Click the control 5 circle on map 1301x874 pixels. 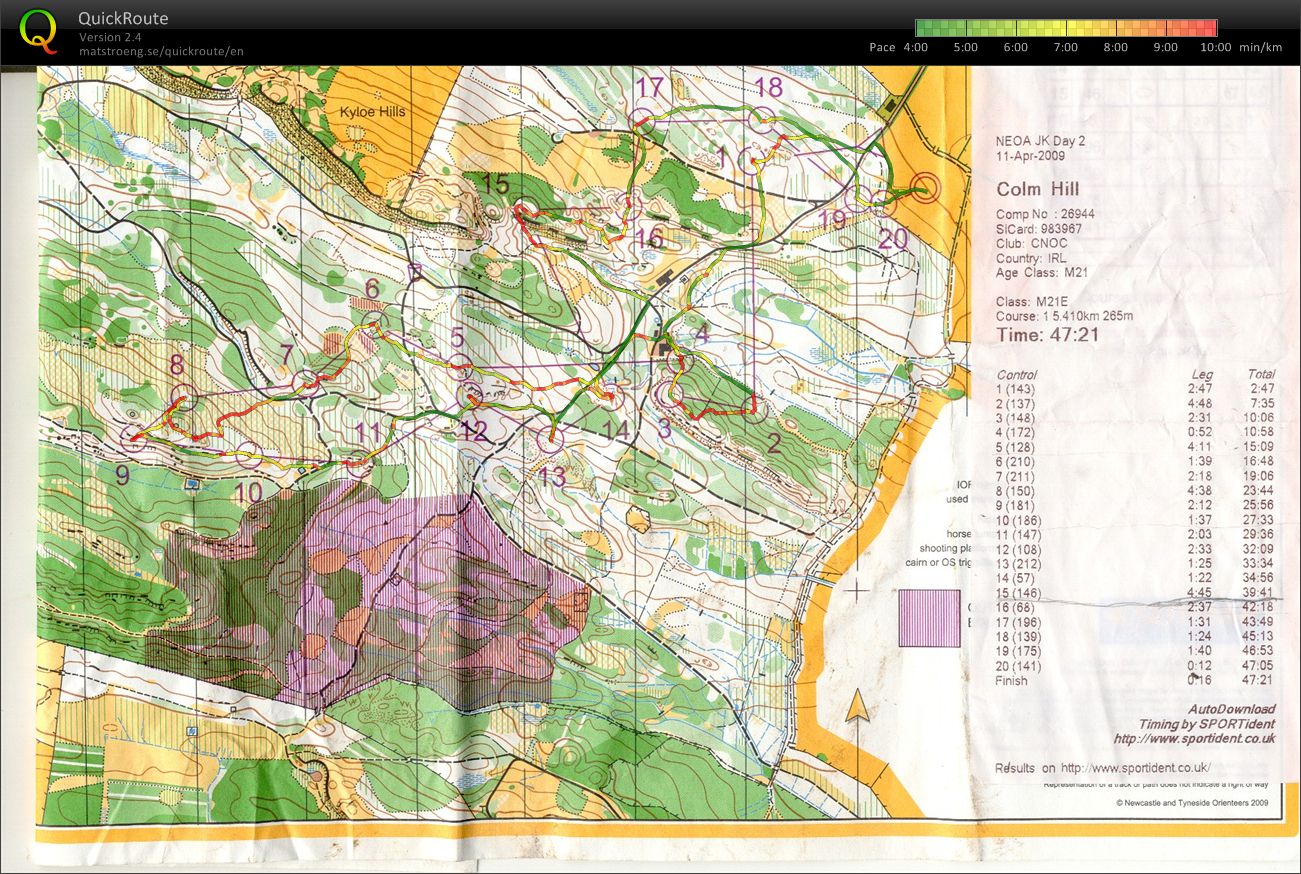pyautogui.click(x=459, y=367)
